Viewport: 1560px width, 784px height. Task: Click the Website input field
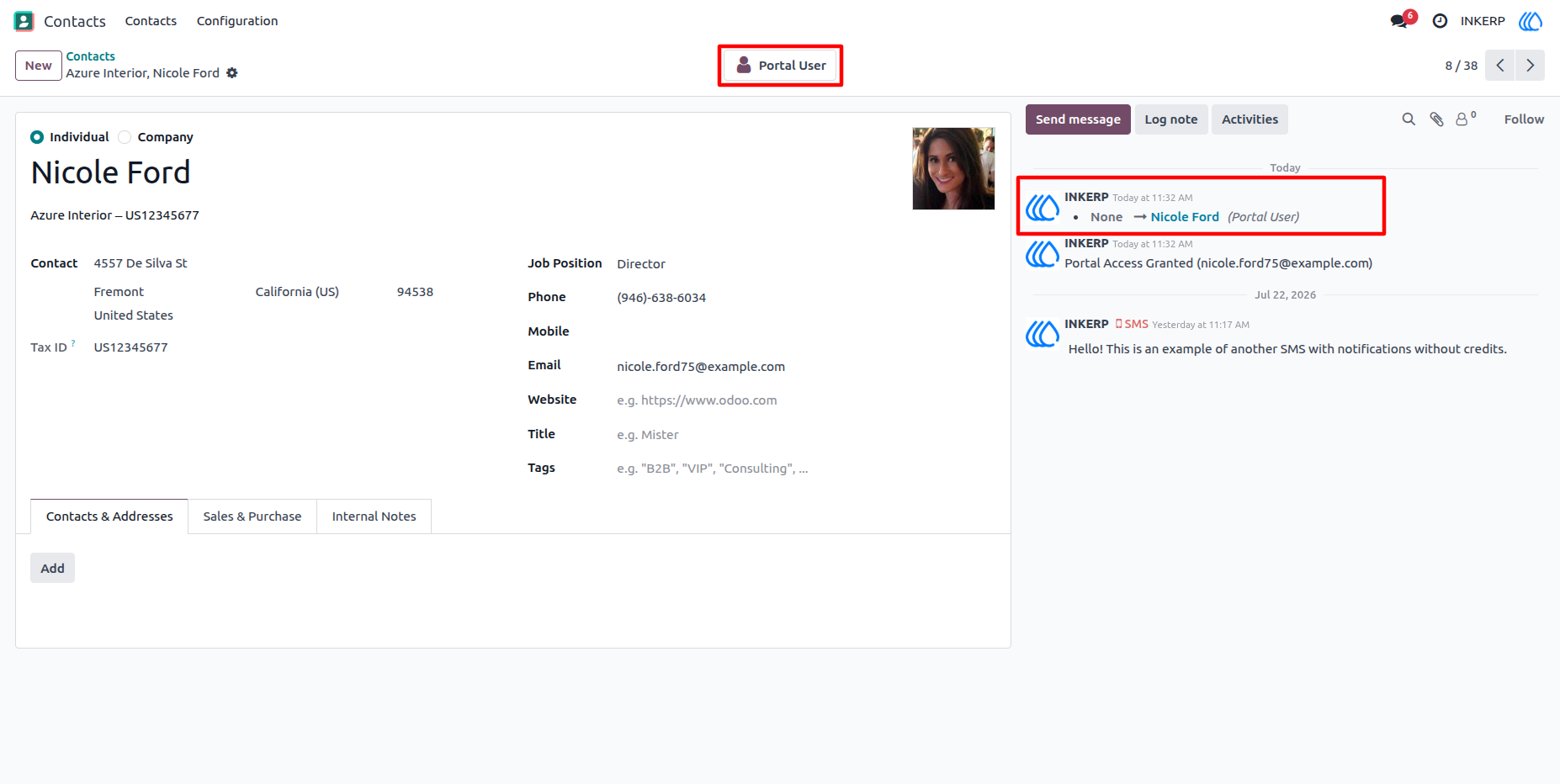[x=805, y=400]
